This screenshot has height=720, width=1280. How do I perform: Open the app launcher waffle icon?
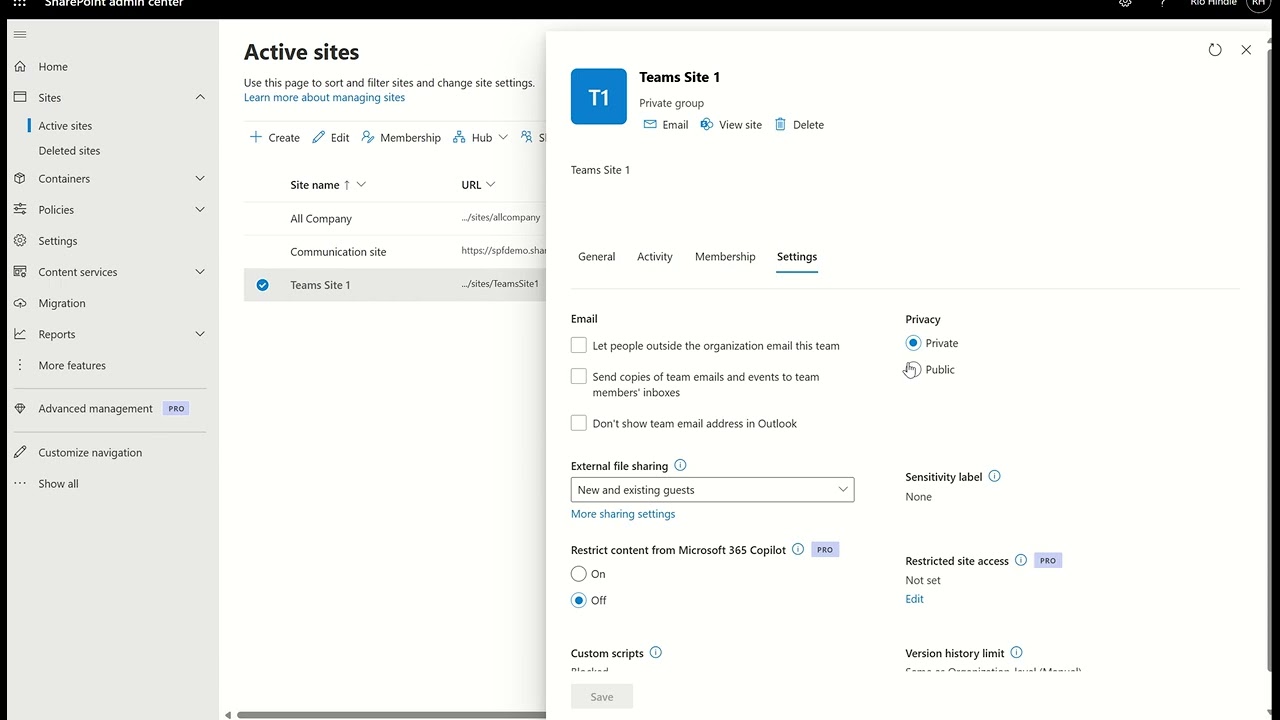pos(19,3)
